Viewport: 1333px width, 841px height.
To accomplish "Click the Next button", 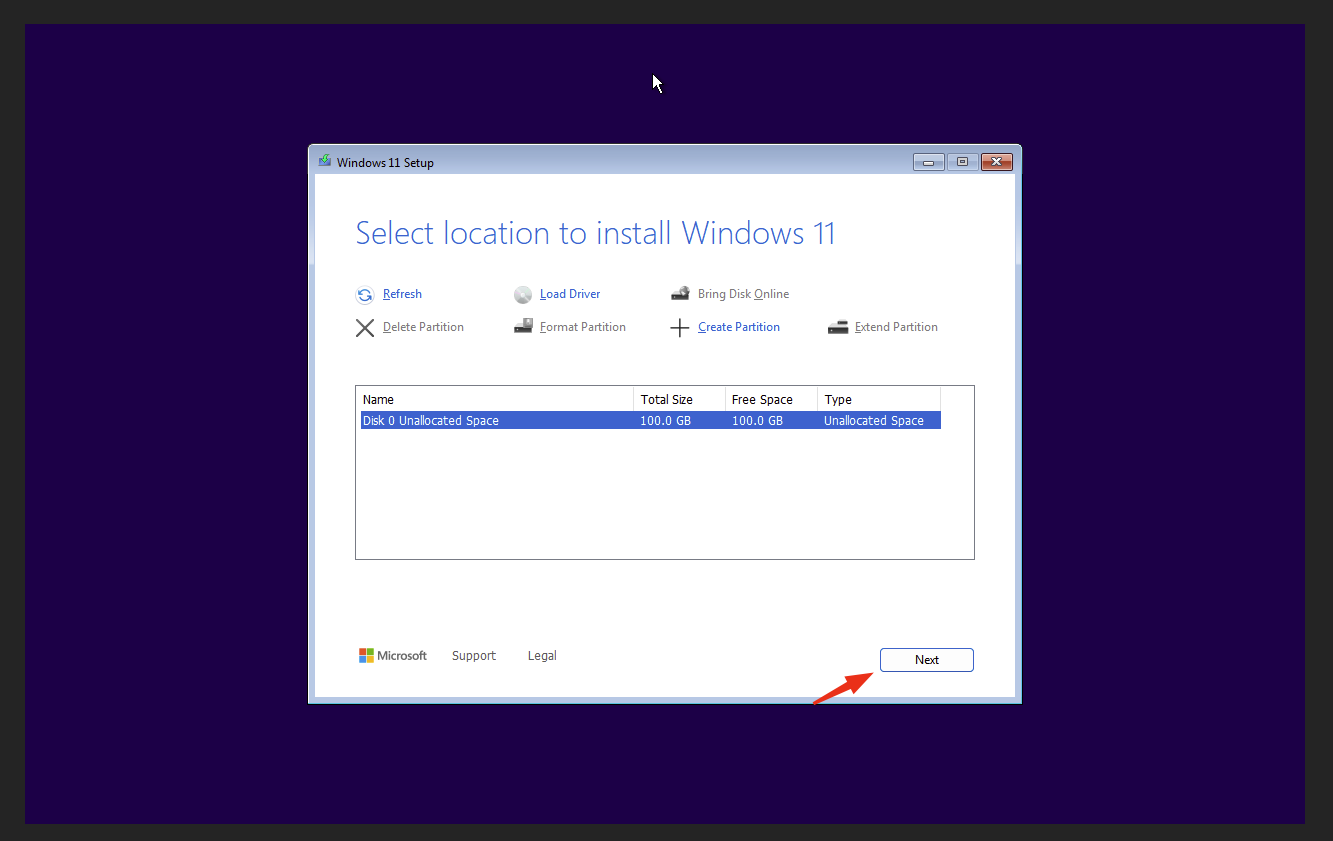I will pos(926,660).
